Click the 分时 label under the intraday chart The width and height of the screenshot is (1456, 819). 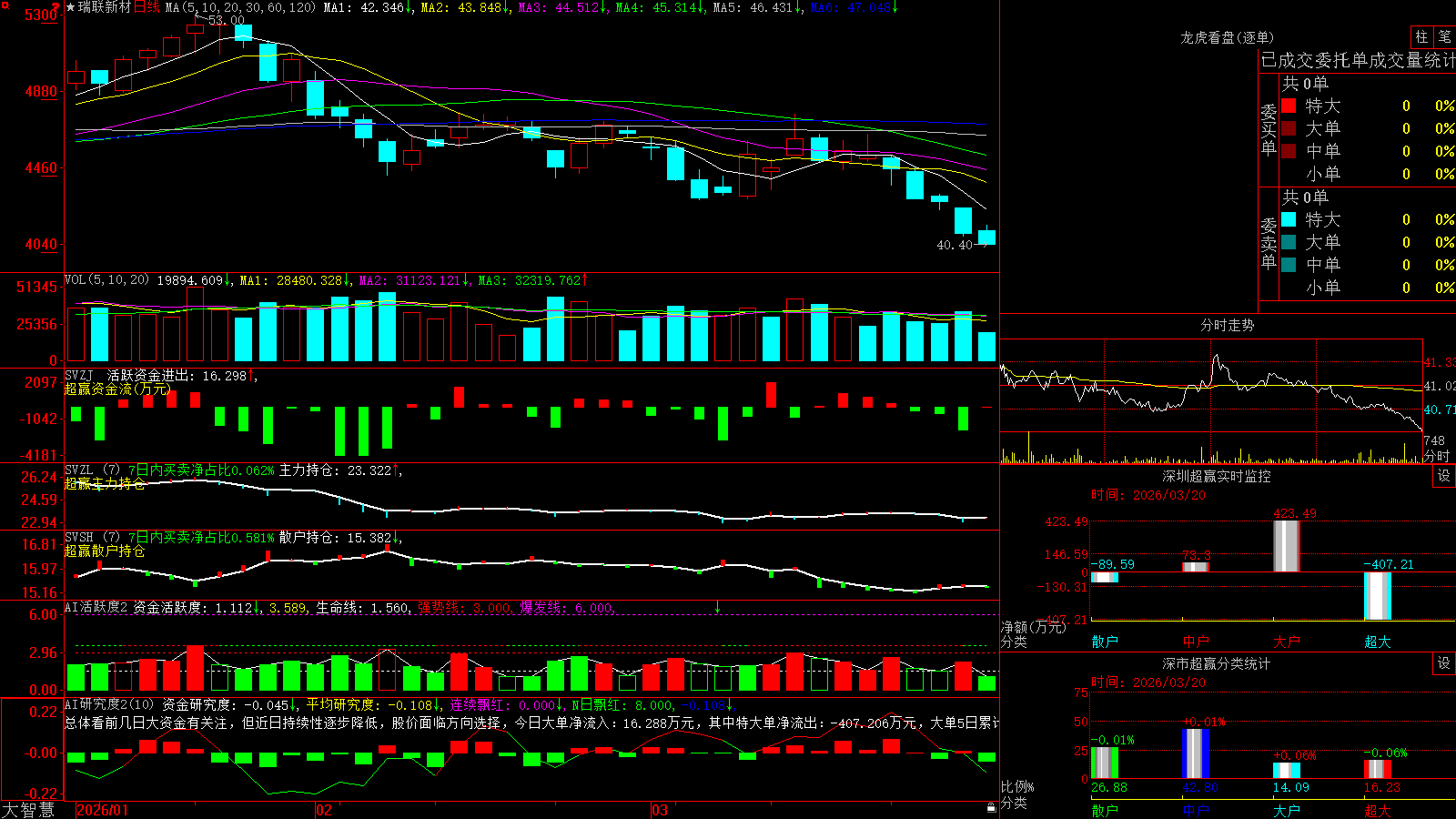tap(1437, 455)
